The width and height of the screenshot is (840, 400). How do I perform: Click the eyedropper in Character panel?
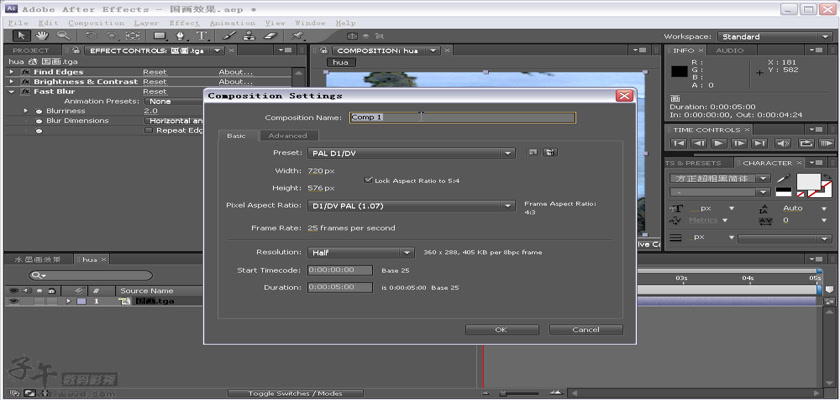tap(783, 178)
